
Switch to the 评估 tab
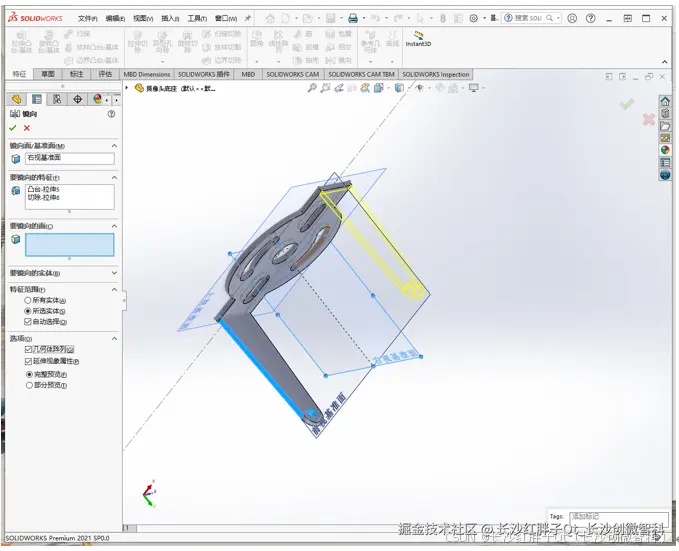(105, 74)
